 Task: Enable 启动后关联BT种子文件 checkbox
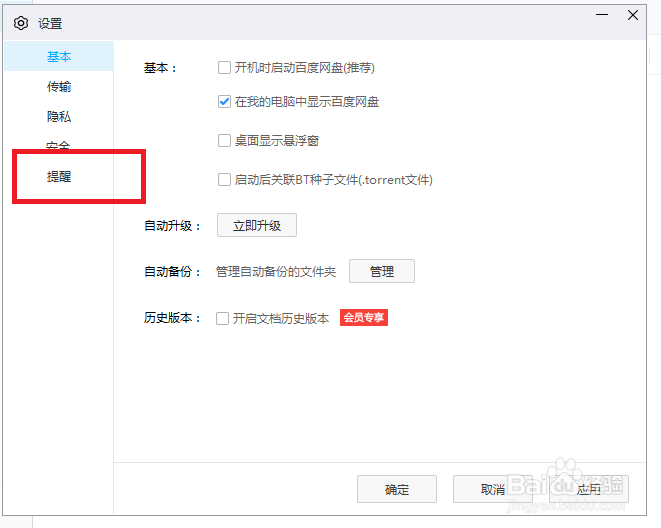[224, 180]
